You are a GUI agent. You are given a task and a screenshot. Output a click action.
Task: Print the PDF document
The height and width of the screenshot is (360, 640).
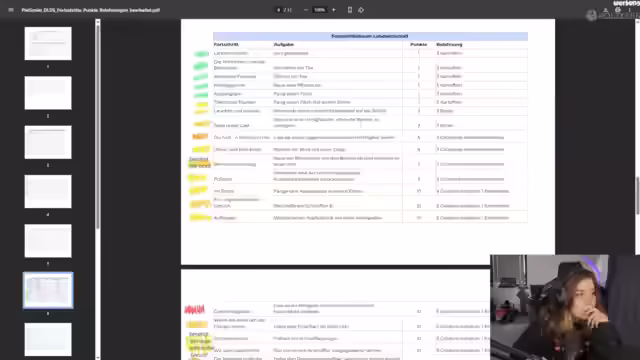[x=618, y=10]
